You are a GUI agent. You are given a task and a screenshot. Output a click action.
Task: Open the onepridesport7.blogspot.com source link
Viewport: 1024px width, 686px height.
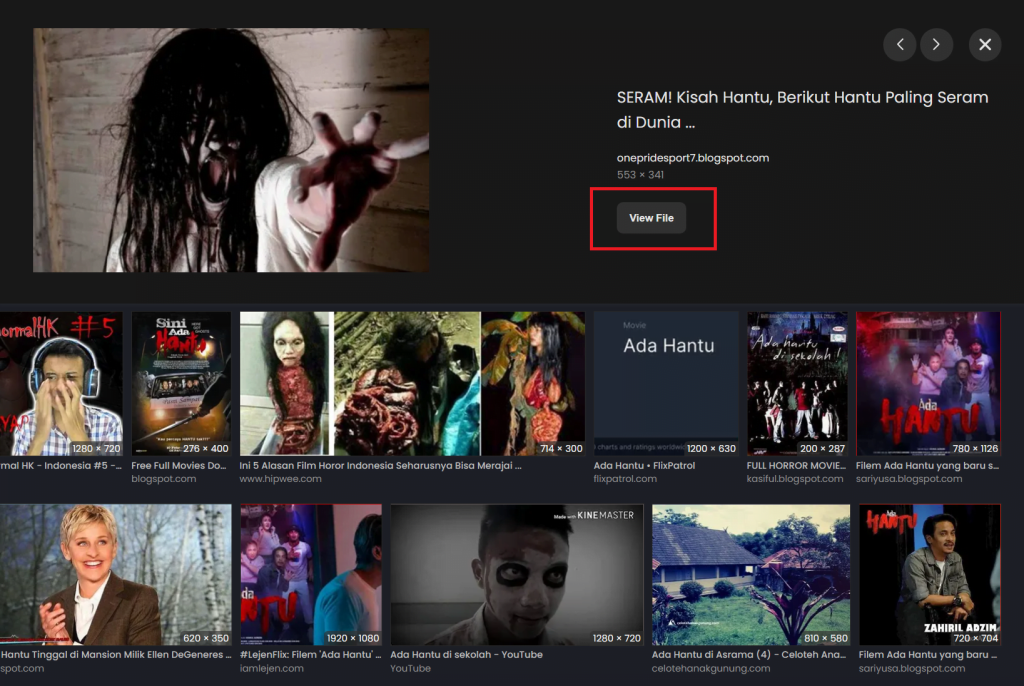(692, 158)
